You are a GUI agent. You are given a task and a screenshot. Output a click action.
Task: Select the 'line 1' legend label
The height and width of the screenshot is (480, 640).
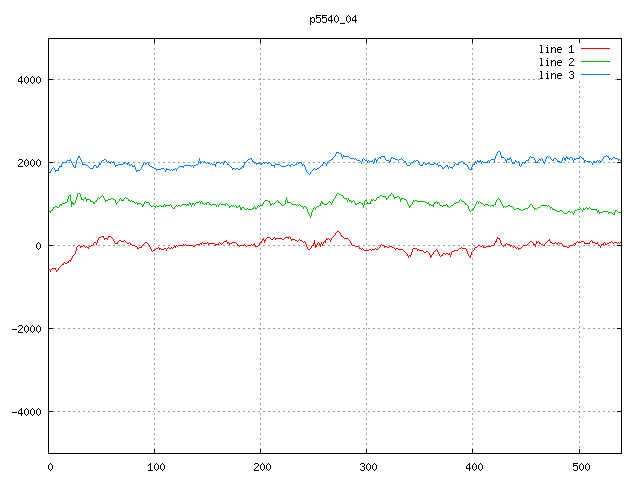[556, 49]
